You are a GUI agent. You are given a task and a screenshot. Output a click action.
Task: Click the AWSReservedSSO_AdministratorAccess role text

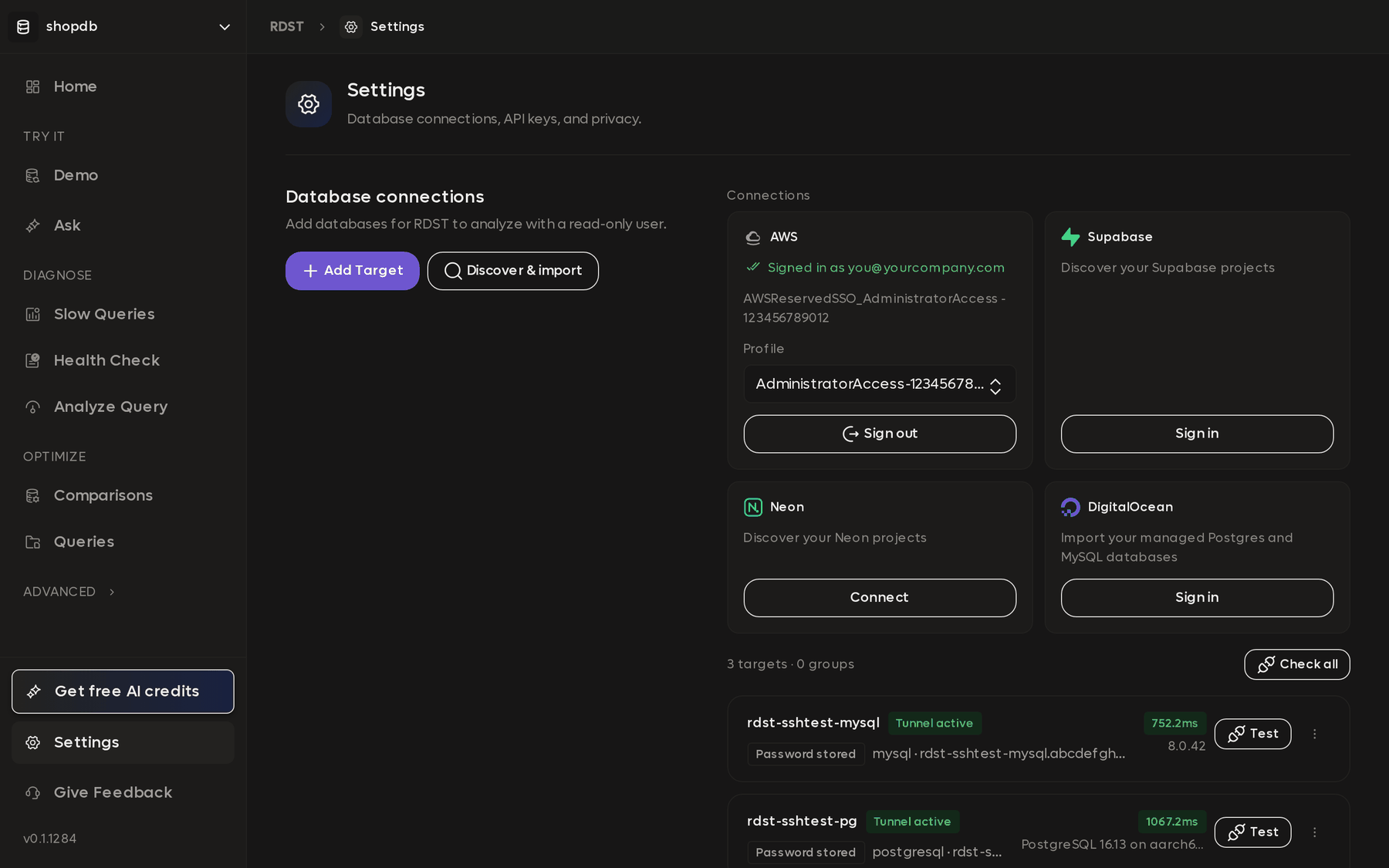(874, 308)
